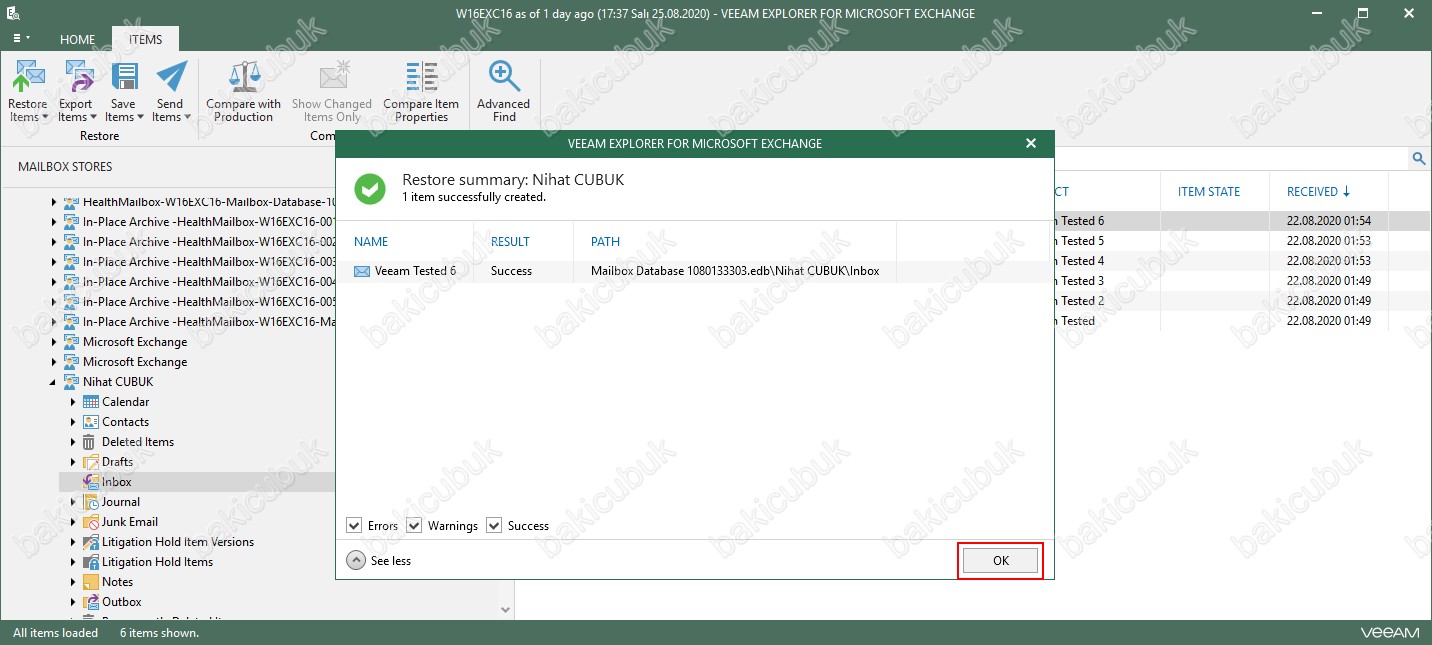
Task: Click the application icon in title bar
Action: (14, 13)
